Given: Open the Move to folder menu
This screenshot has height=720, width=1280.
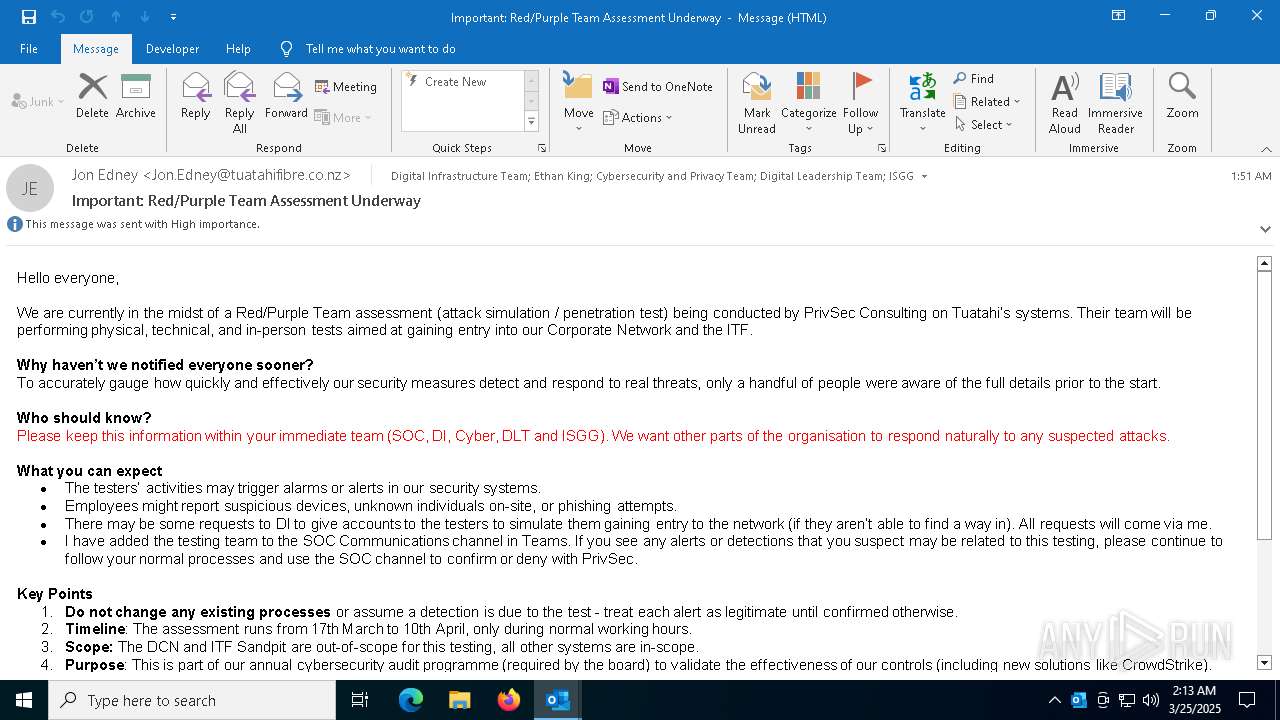Looking at the screenshot, I should (579, 103).
